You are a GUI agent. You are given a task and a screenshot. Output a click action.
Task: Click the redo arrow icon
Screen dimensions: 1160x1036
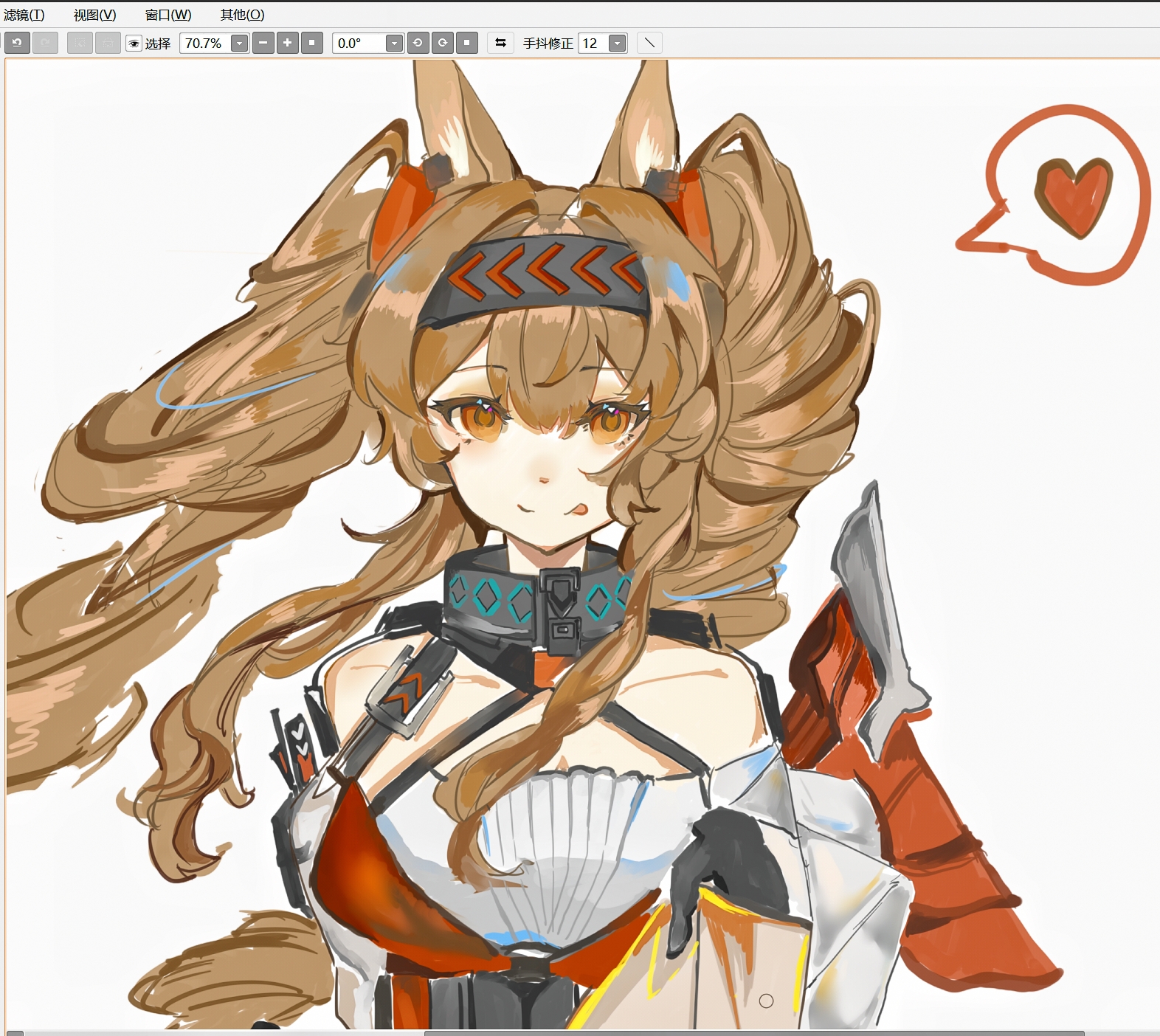[x=45, y=43]
